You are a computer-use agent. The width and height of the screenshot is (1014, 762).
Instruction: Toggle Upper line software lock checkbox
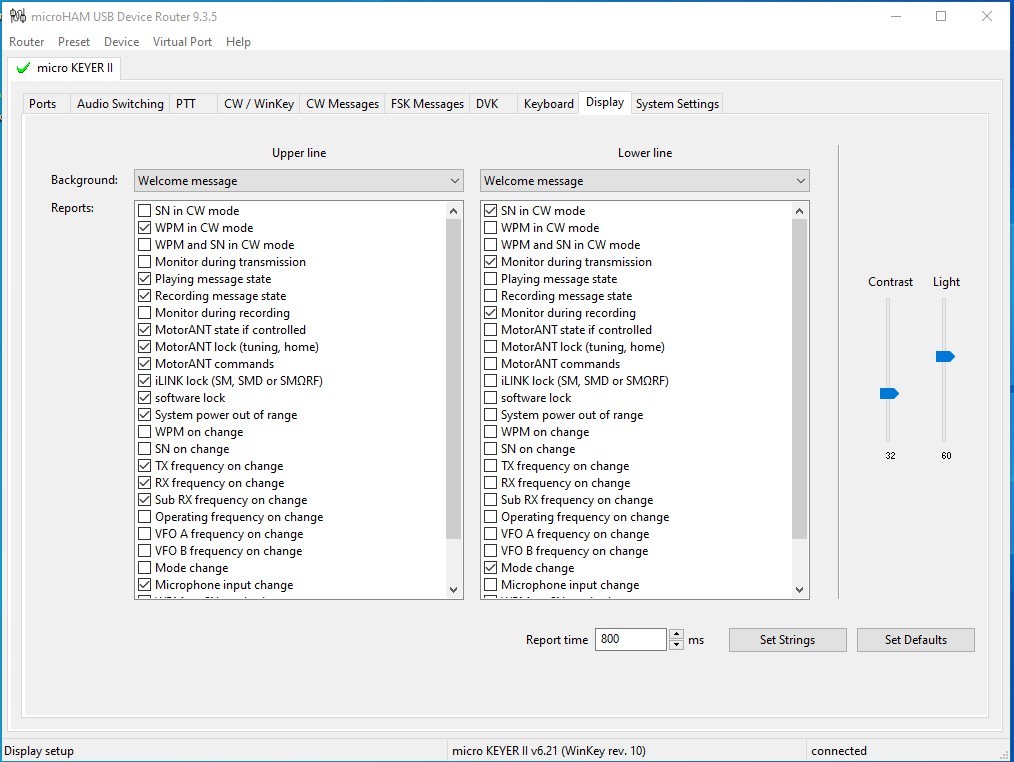point(145,398)
